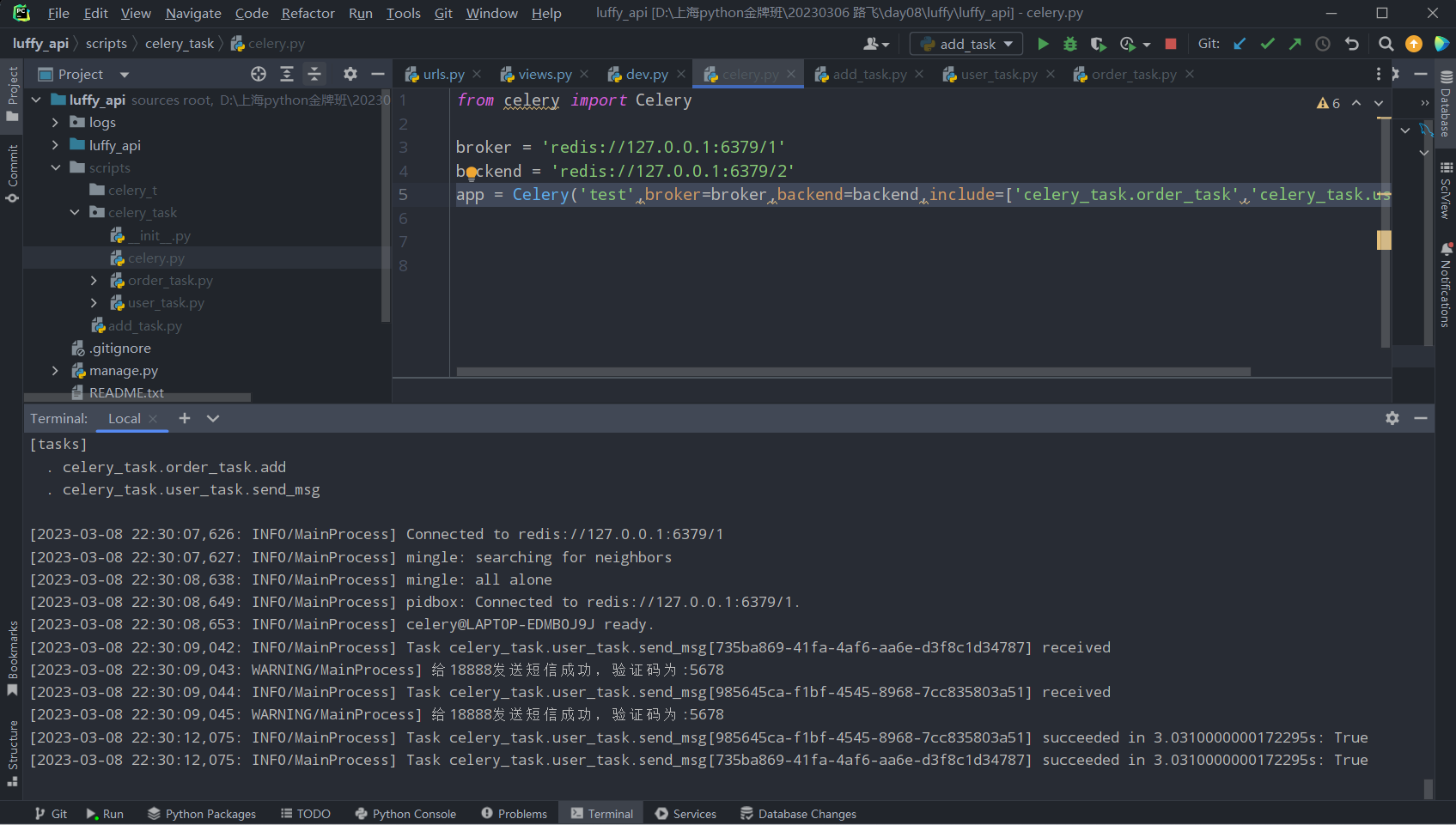This screenshot has width=1456, height=825.
Task: Run with coverage using the shield icon
Action: [x=1098, y=44]
